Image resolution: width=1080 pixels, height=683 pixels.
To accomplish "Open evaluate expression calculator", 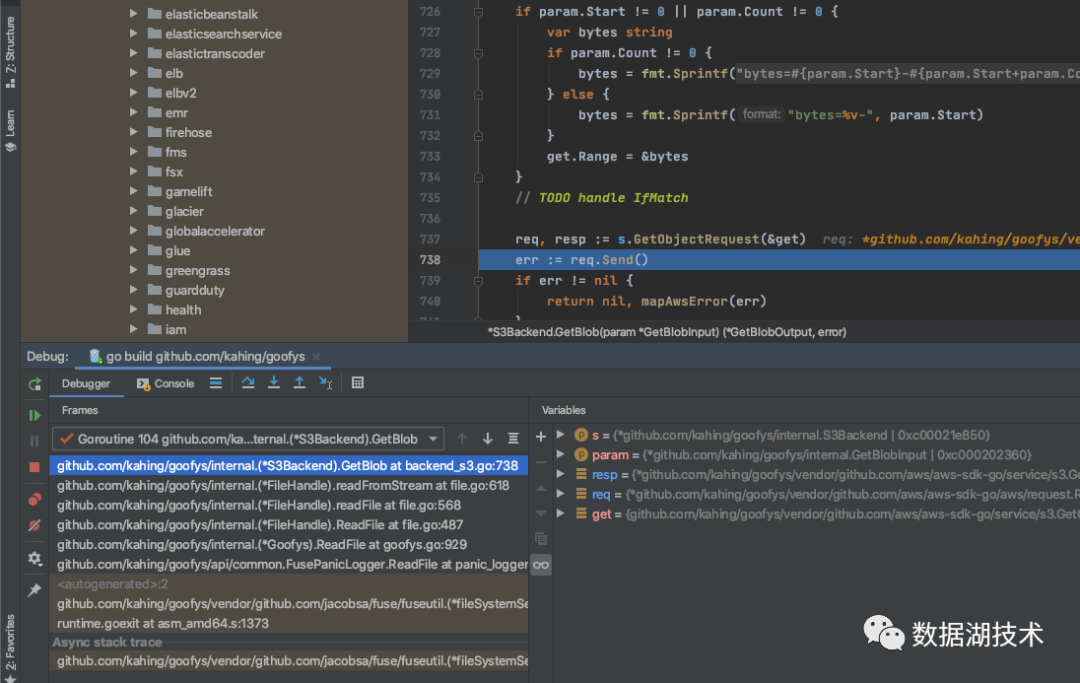I will coord(357,382).
